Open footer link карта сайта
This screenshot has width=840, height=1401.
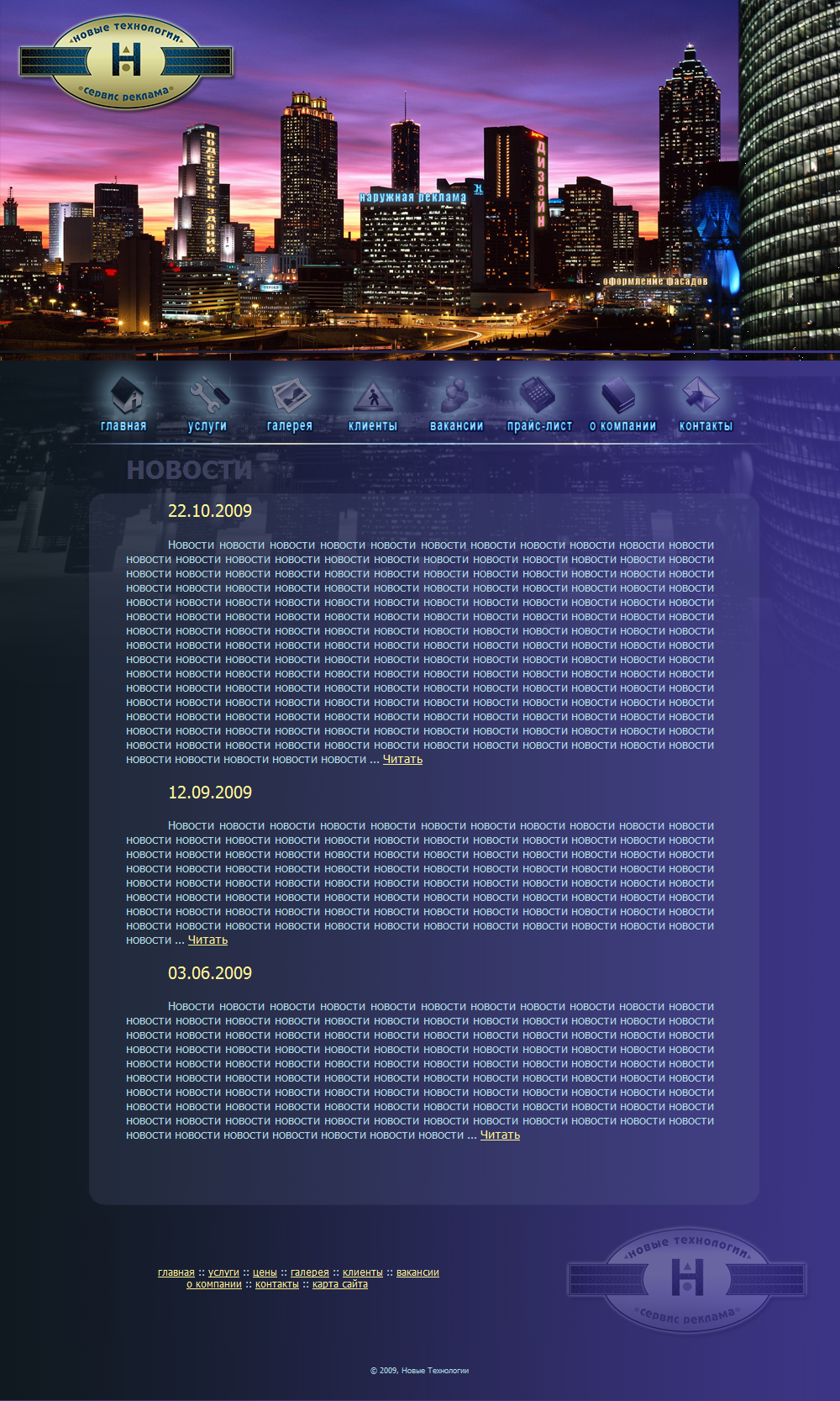point(340,1284)
